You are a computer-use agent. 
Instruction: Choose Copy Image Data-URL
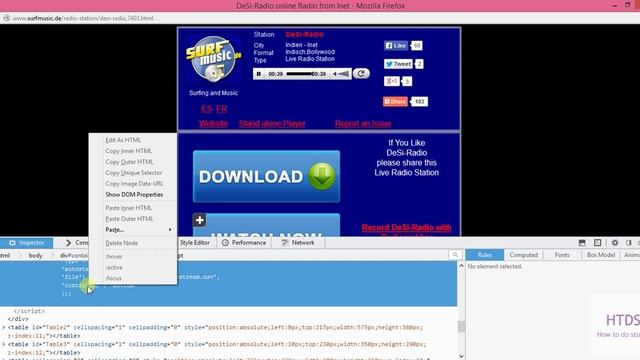pos(133,184)
